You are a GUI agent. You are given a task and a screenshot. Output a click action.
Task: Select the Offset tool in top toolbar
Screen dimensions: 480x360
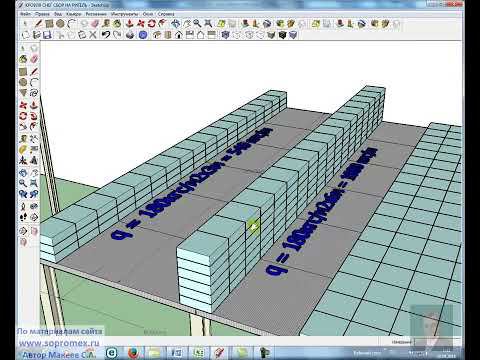(x=162, y=24)
